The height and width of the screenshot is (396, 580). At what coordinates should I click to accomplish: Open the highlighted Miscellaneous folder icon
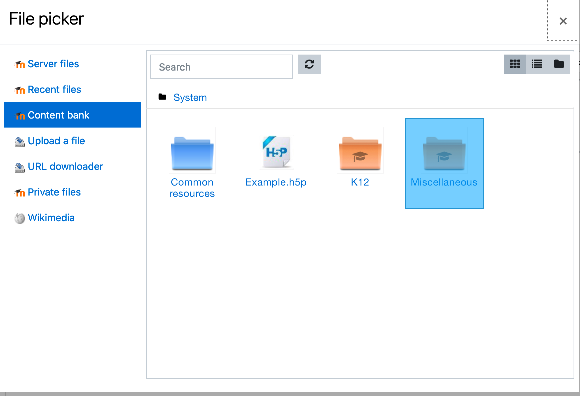coord(444,153)
